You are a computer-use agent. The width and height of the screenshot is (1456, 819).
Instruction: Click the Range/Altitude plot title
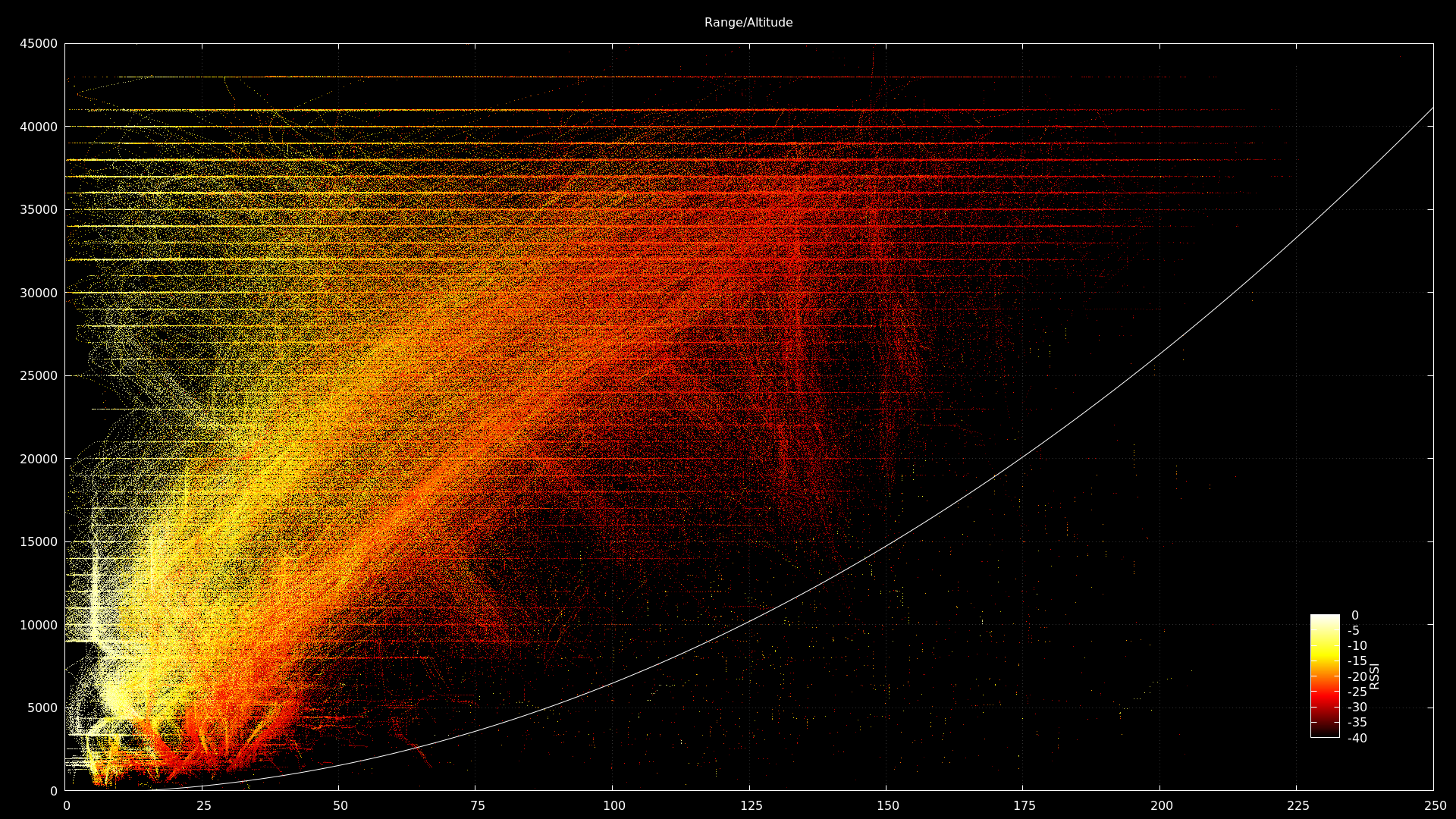(748, 23)
